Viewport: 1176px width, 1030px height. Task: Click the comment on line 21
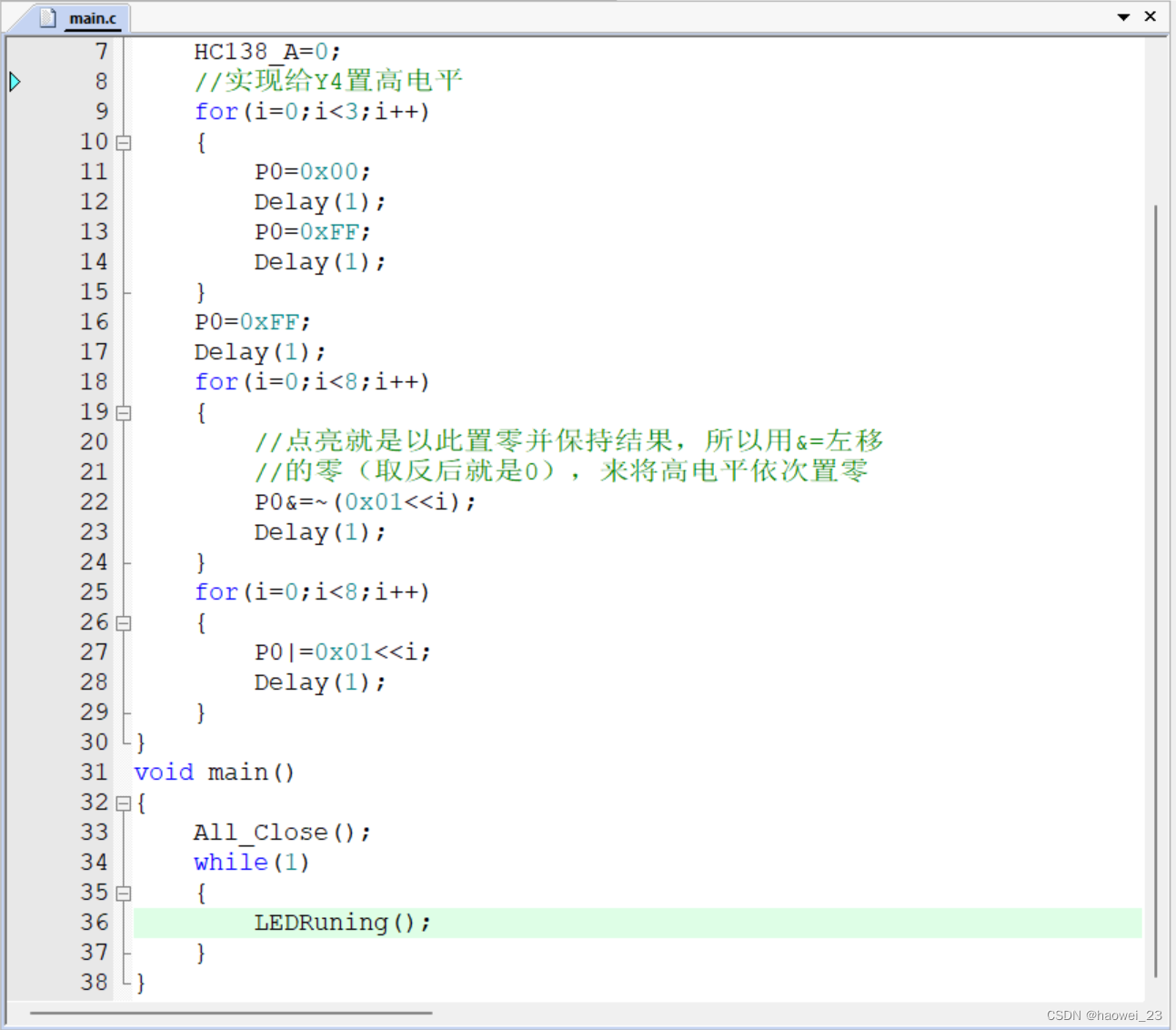(561, 471)
